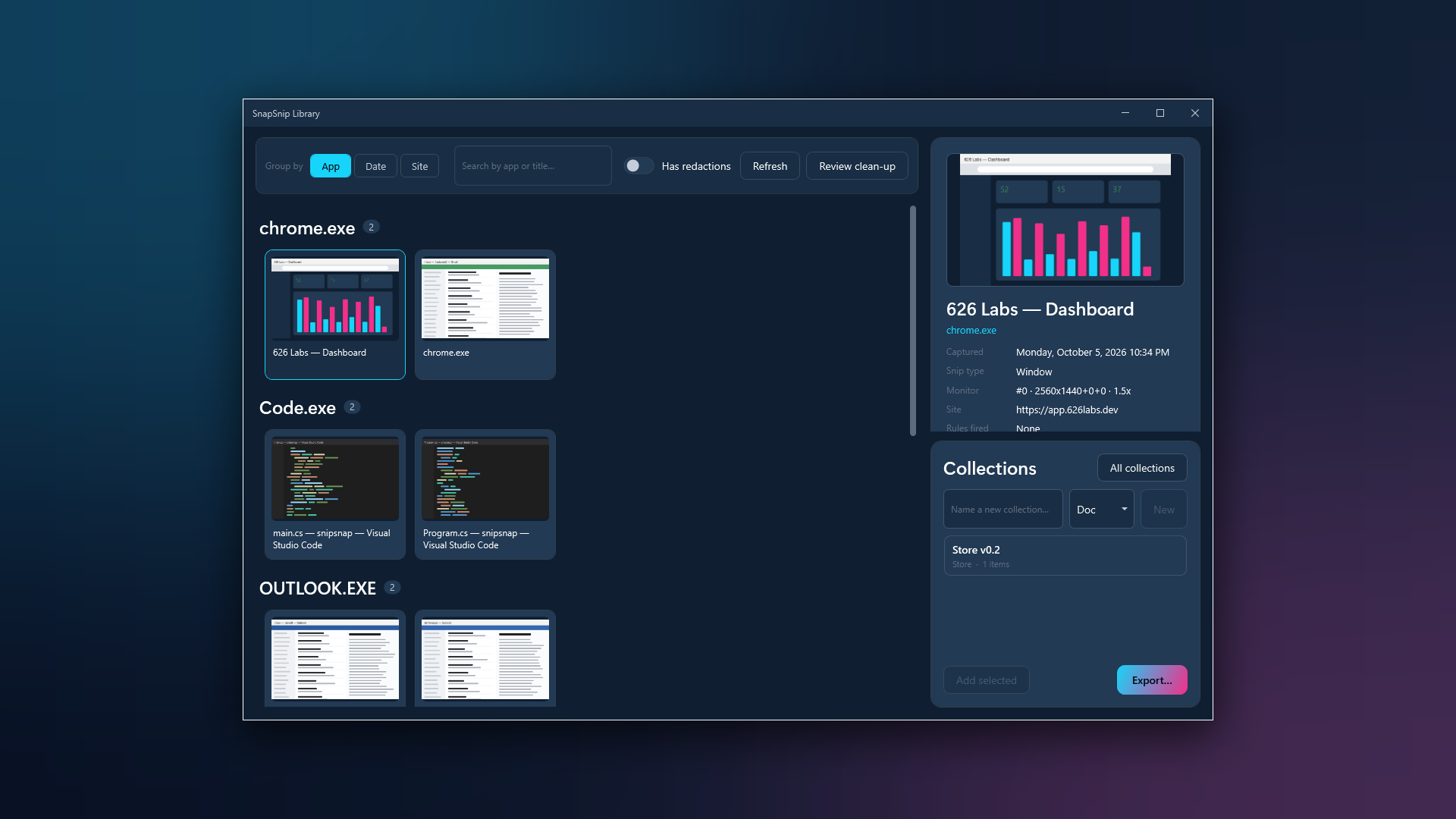Click the library list vertical scrollbar

[x=913, y=320]
